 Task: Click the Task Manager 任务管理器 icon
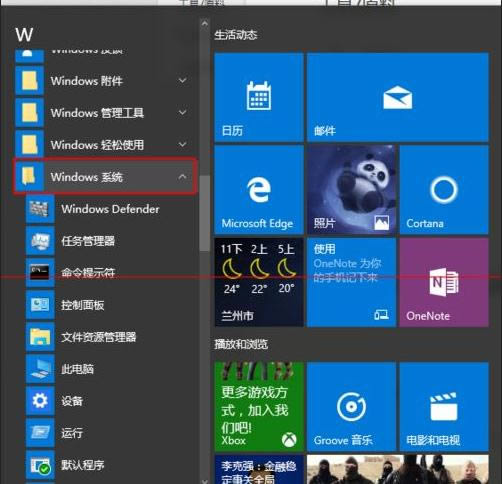40,241
